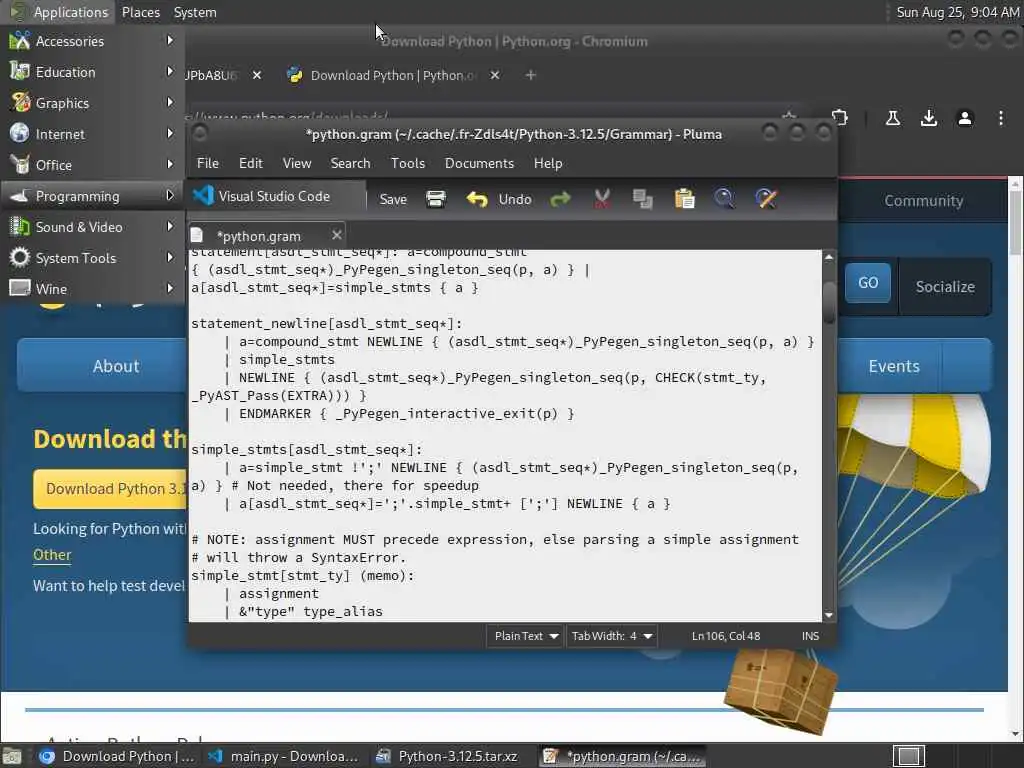This screenshot has width=1024, height=768.
Task: Close the python.gram document tab
Action: [336, 235]
